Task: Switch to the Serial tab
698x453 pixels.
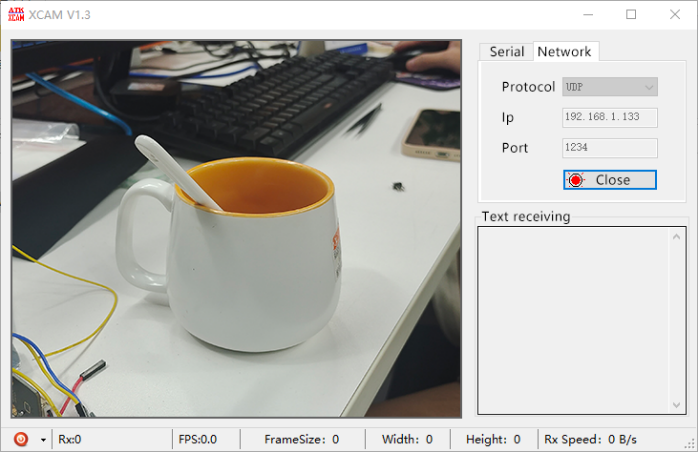Action: click(x=507, y=52)
